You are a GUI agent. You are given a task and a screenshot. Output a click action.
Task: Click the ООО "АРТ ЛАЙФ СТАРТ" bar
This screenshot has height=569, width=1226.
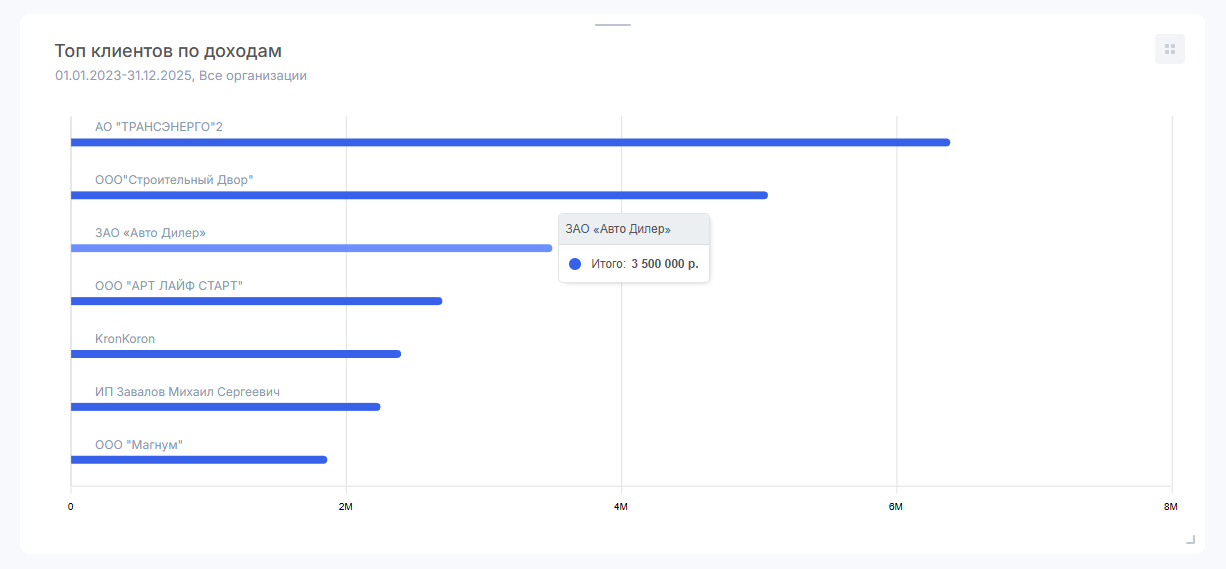(x=256, y=301)
